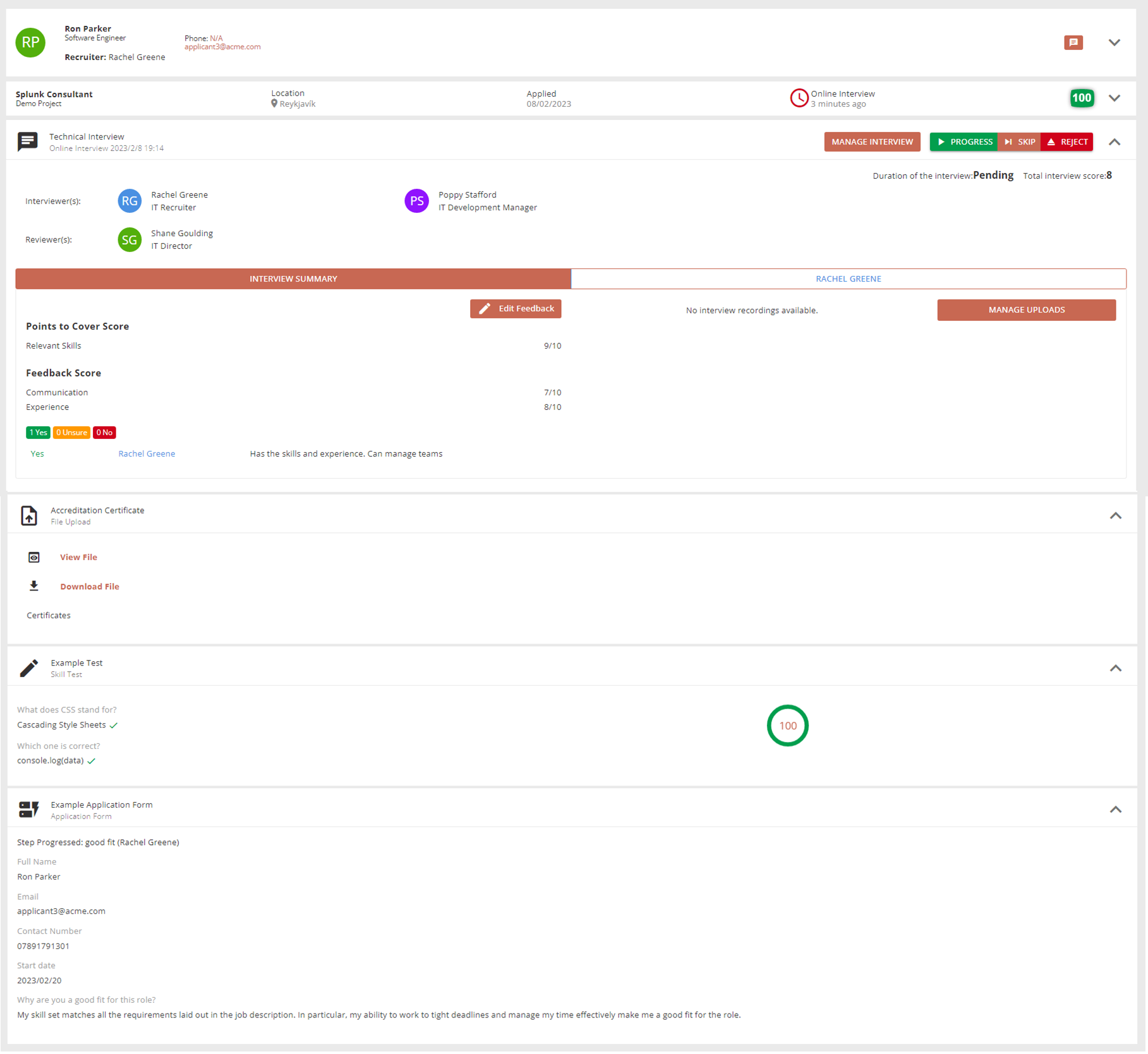Screen dimensions: 1148x1054
Task: Switch to the Rachel Greene tab
Action: [x=848, y=278]
